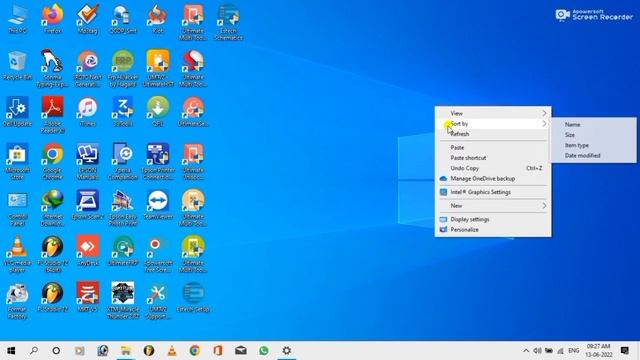Select the Recycle Bin desktop icon
Viewport: 640px width, 360px height.
[x=17, y=65]
